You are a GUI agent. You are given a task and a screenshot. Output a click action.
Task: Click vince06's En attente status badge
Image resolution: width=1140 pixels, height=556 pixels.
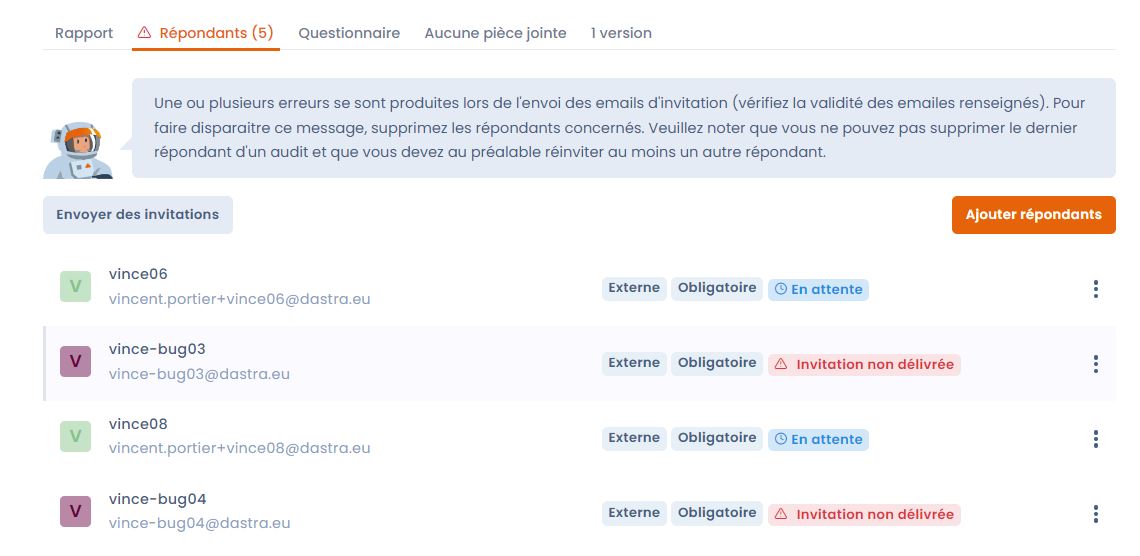coord(819,289)
